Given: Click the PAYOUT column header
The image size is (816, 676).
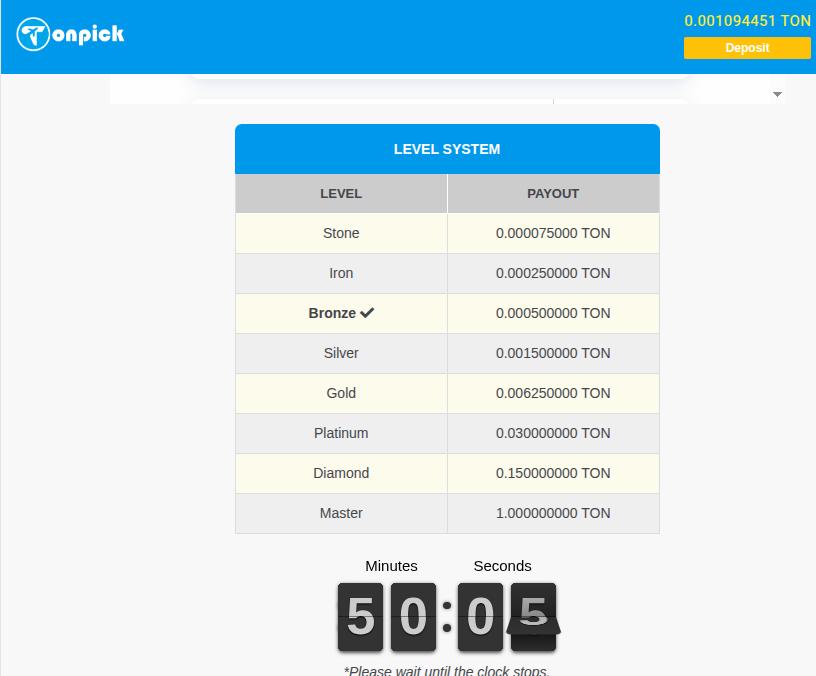Looking at the screenshot, I should (553, 194).
